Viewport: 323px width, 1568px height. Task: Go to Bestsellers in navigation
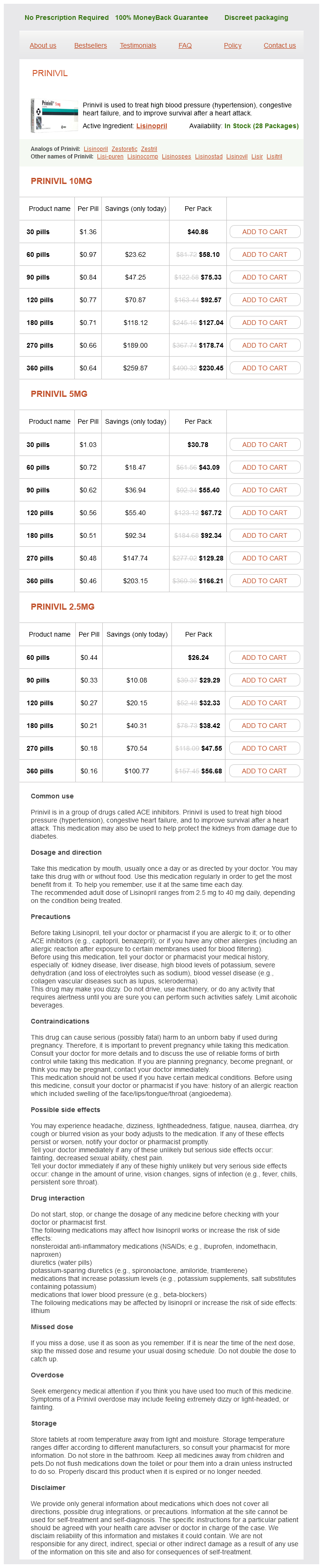90,46
